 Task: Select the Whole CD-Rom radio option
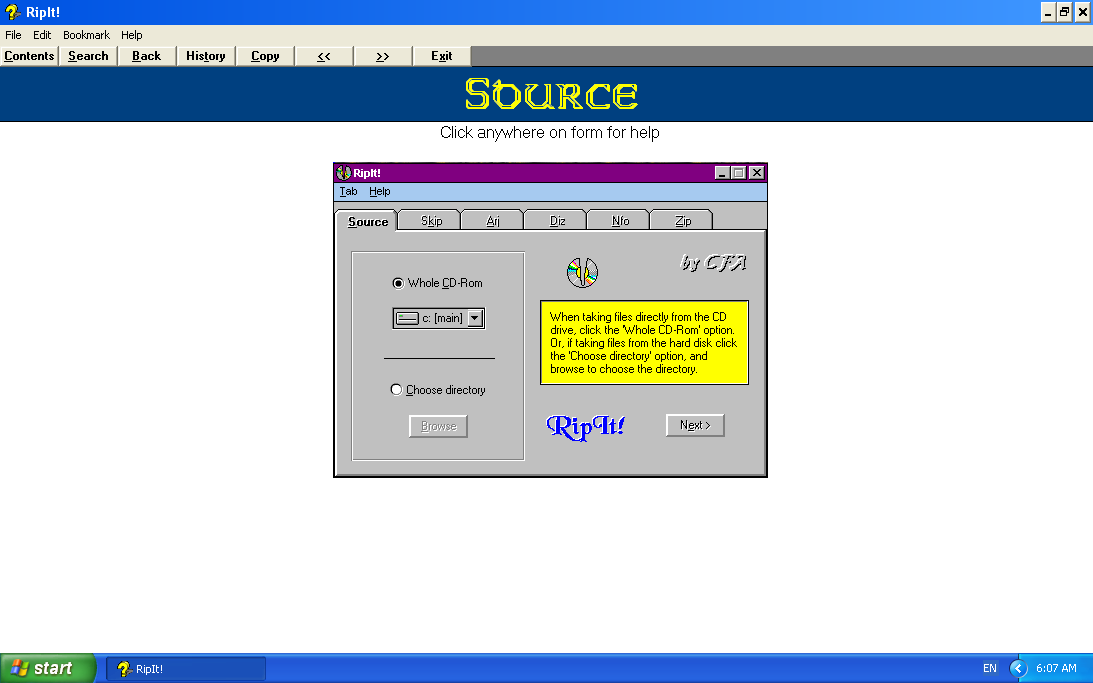tap(398, 283)
